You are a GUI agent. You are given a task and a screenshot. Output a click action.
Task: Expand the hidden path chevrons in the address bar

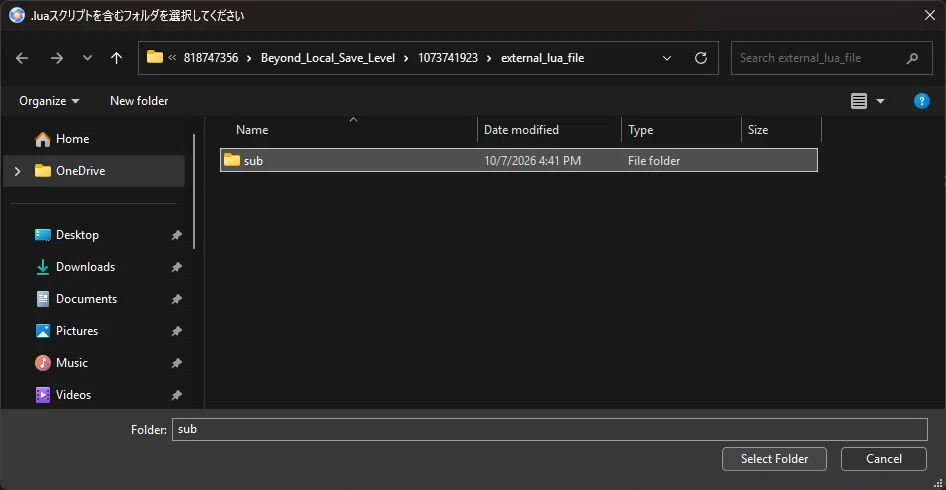click(x=172, y=58)
